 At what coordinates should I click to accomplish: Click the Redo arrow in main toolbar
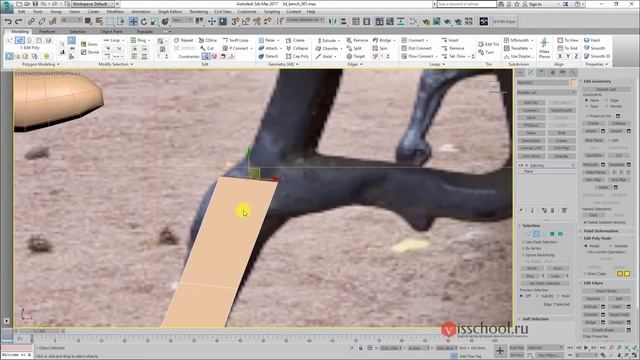pyautogui.click(x=18, y=21)
